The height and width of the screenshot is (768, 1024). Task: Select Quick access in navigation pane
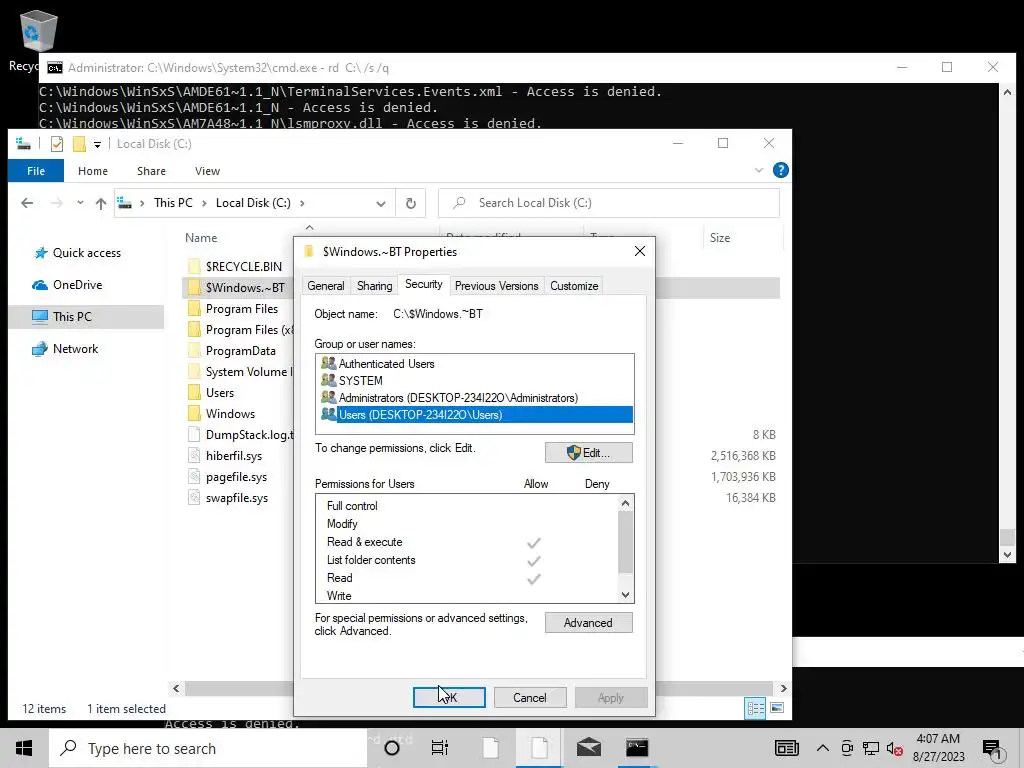(86, 253)
